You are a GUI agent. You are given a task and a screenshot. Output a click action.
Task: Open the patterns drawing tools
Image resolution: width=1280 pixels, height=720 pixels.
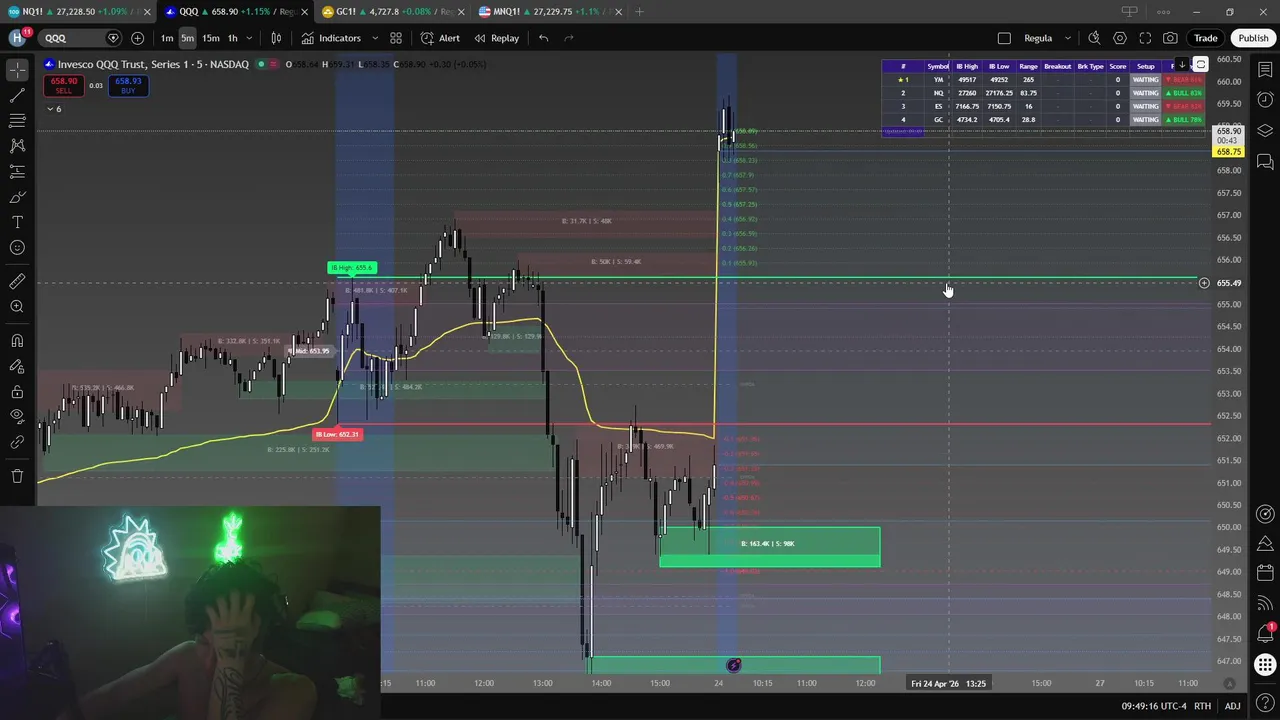[17, 146]
